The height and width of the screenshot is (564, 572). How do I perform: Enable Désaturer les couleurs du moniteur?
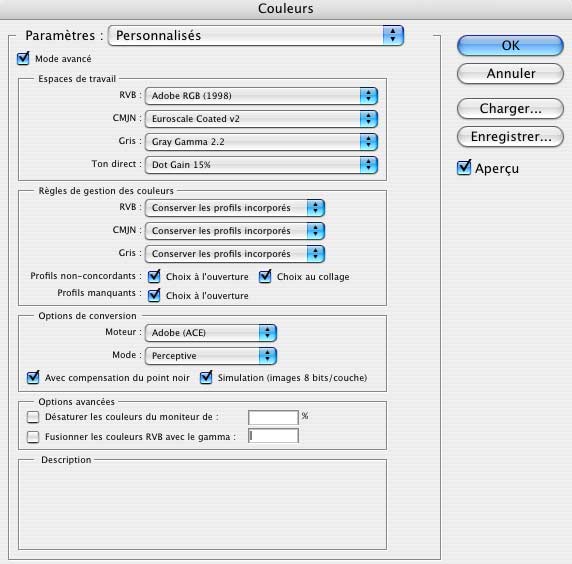(33, 417)
